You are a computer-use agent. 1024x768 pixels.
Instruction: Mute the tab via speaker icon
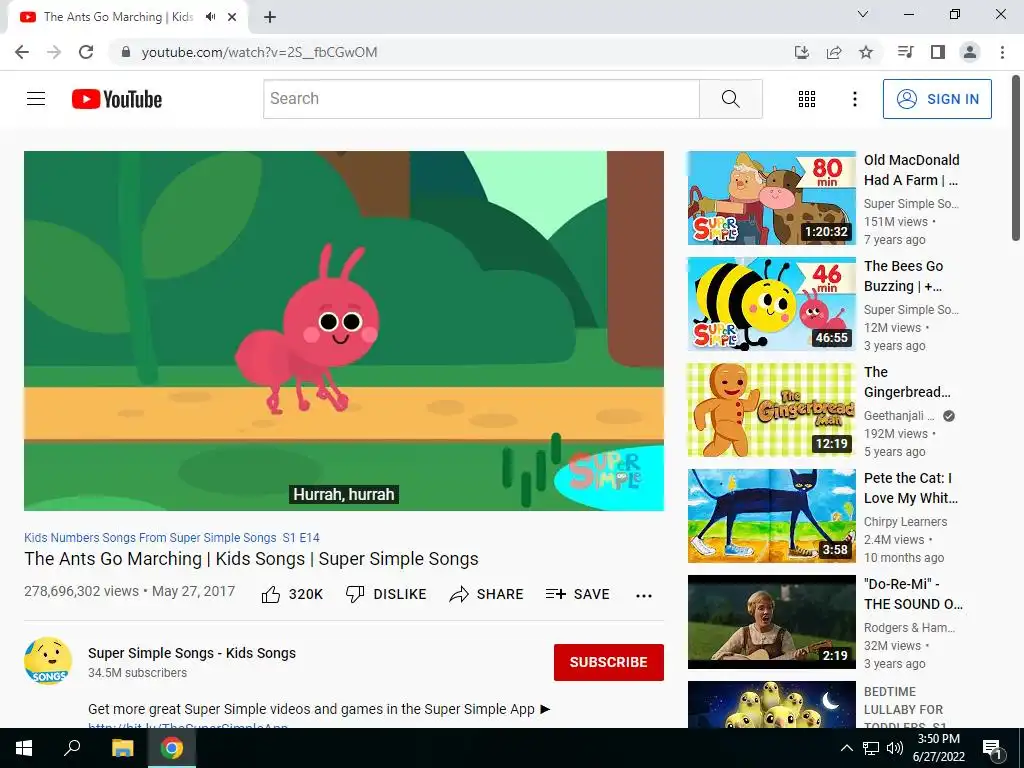pos(210,17)
